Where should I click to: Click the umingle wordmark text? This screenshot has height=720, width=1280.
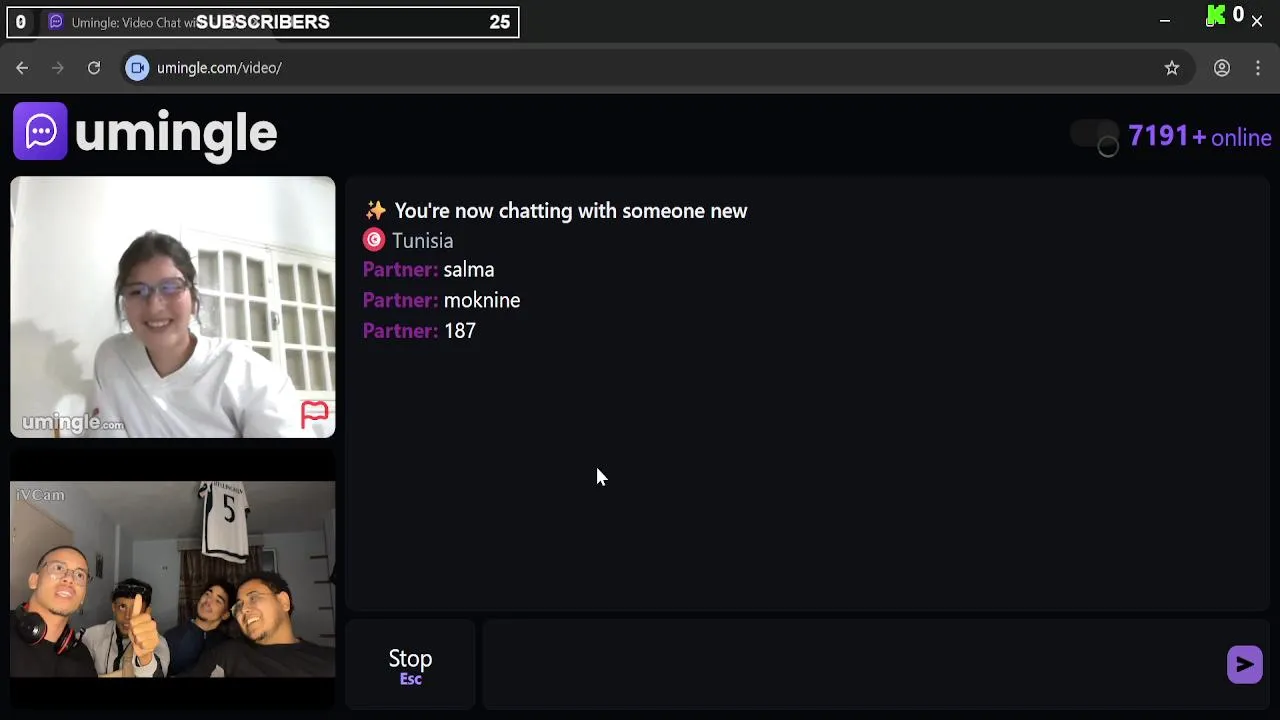click(175, 133)
